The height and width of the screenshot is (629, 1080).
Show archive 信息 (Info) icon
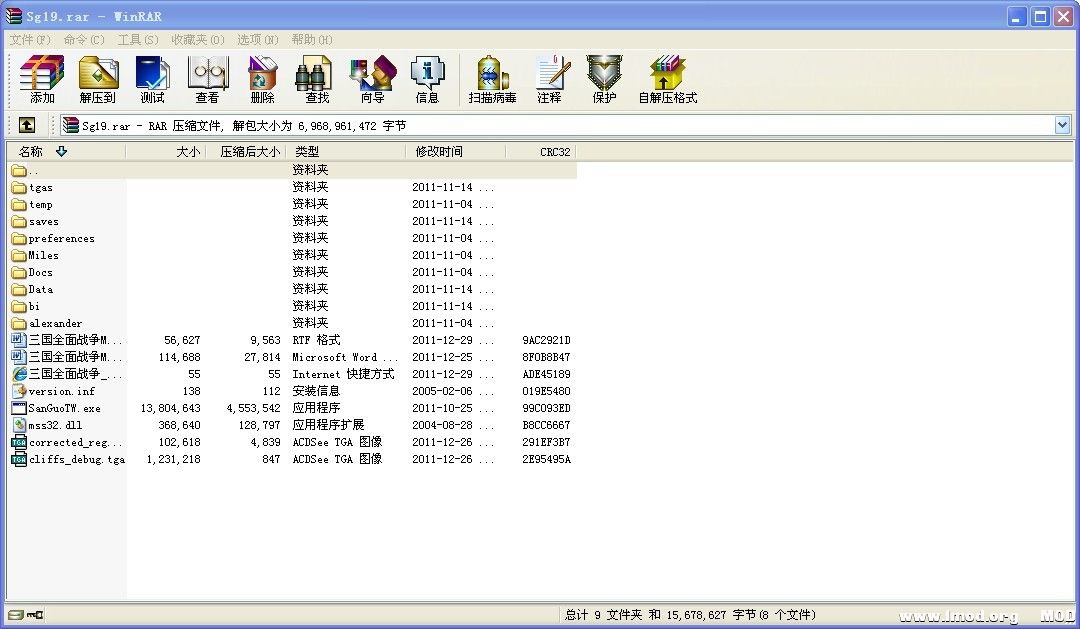click(427, 79)
